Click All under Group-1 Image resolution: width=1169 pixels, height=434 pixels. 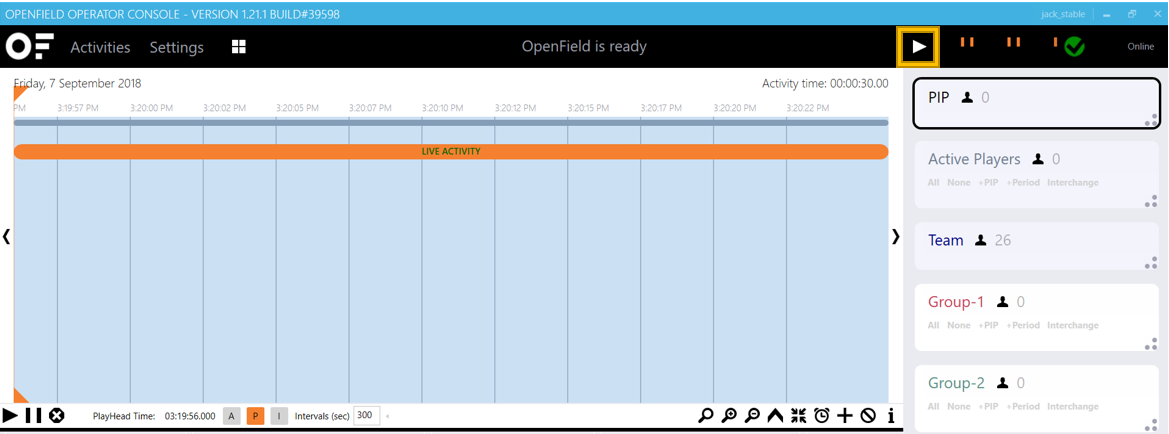[x=933, y=325]
